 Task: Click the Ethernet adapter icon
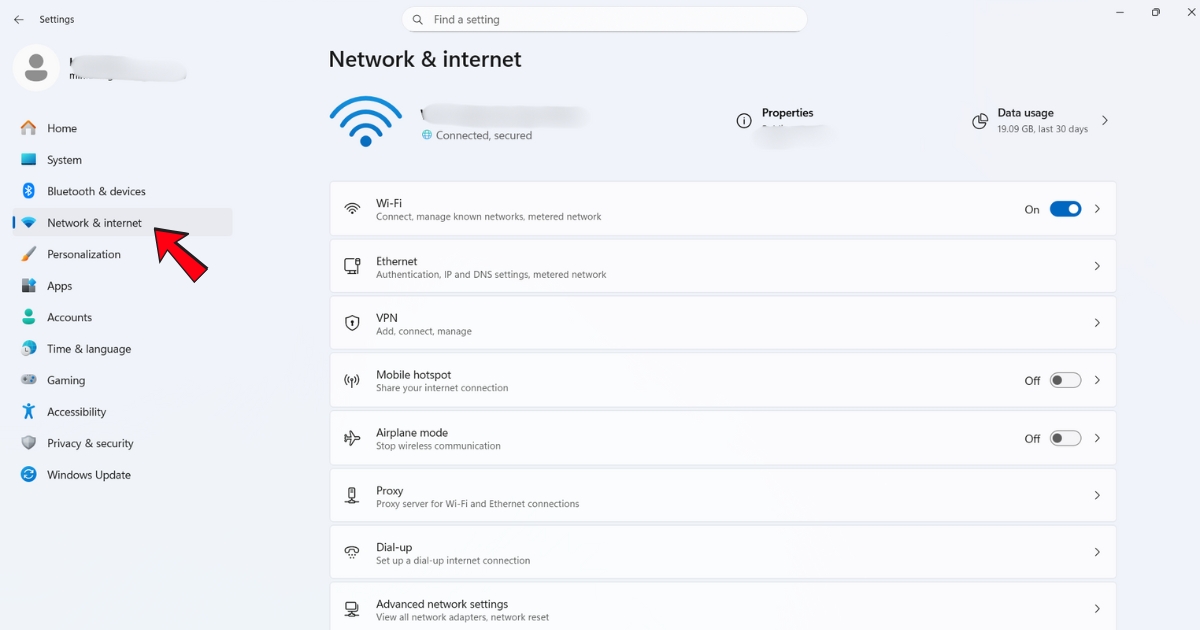352,266
